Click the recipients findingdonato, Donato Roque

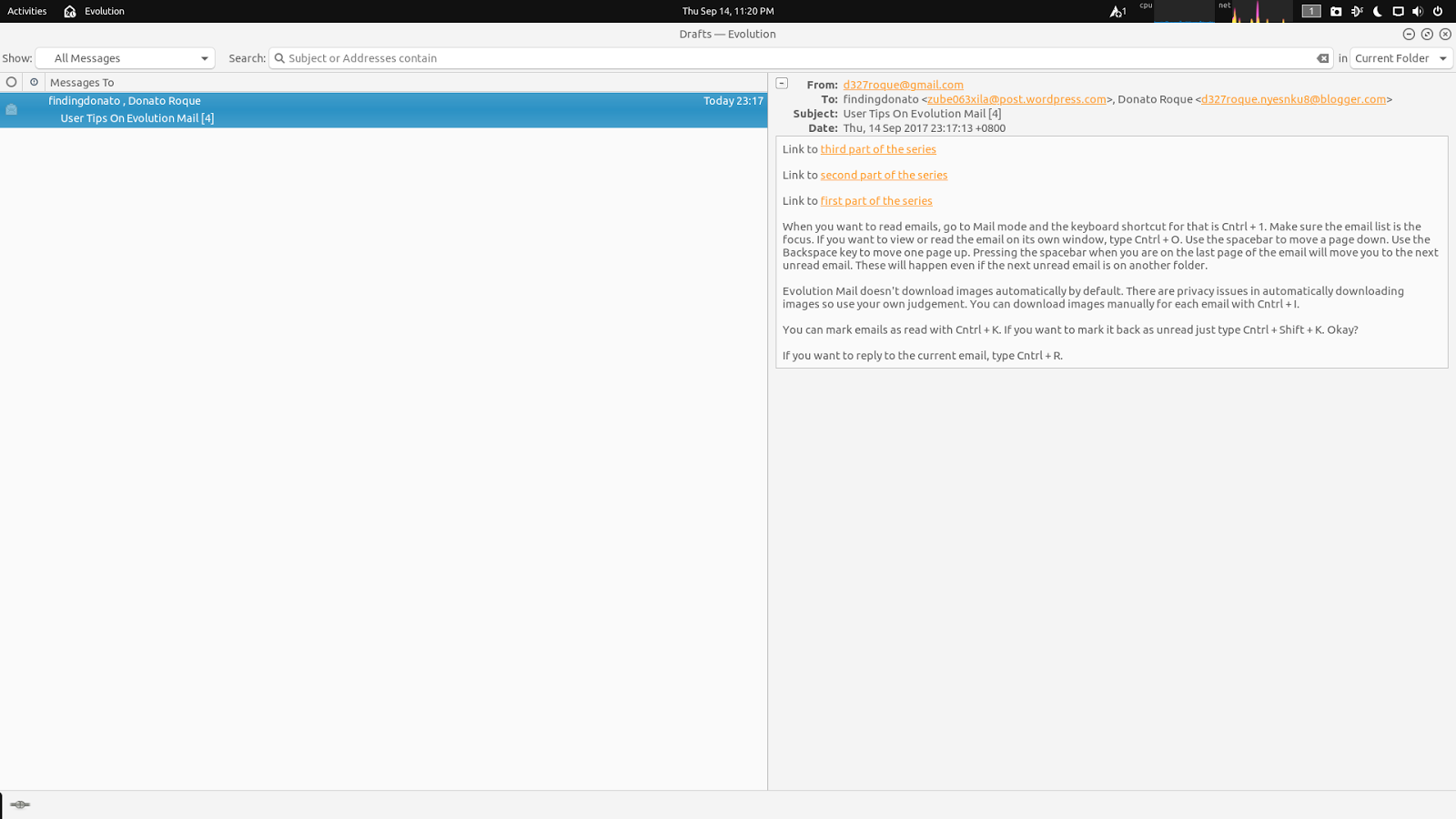coord(125,101)
